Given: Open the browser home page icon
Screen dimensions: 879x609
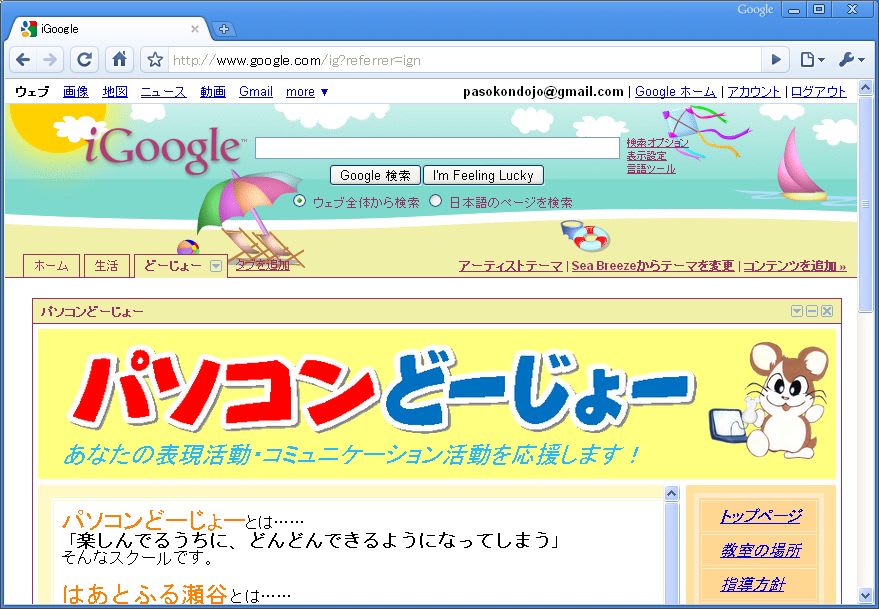Looking at the screenshot, I should (119, 59).
